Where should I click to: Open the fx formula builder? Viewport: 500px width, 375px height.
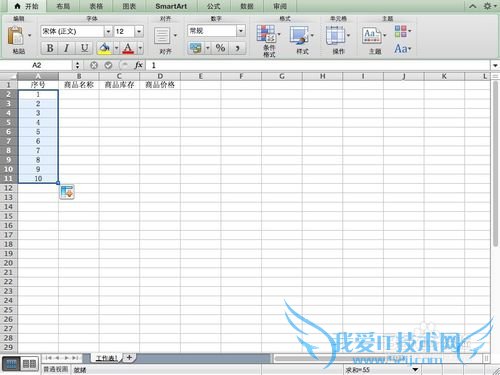pyautogui.click(x=139, y=65)
